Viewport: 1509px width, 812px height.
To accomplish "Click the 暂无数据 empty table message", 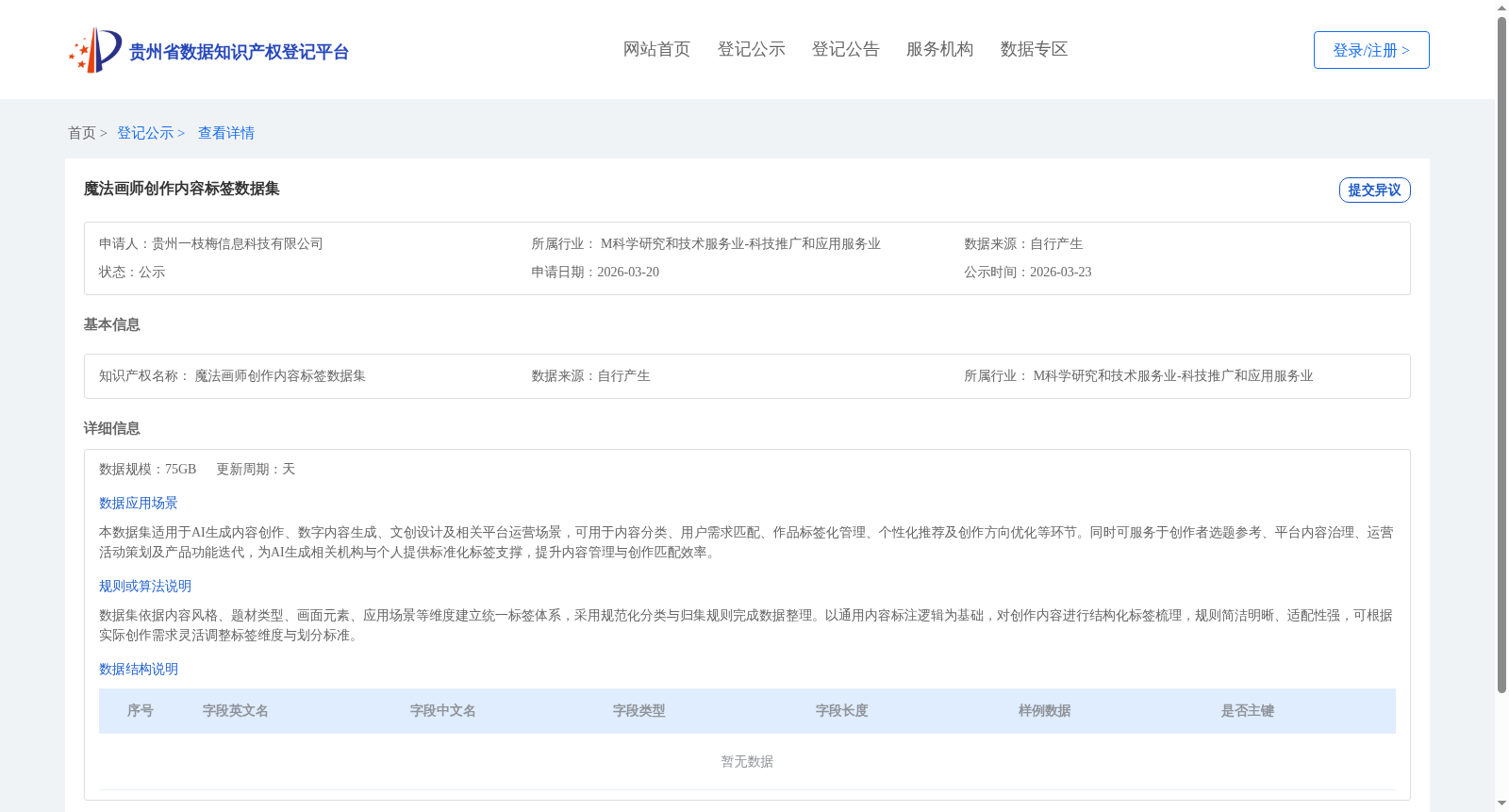I will point(747,762).
